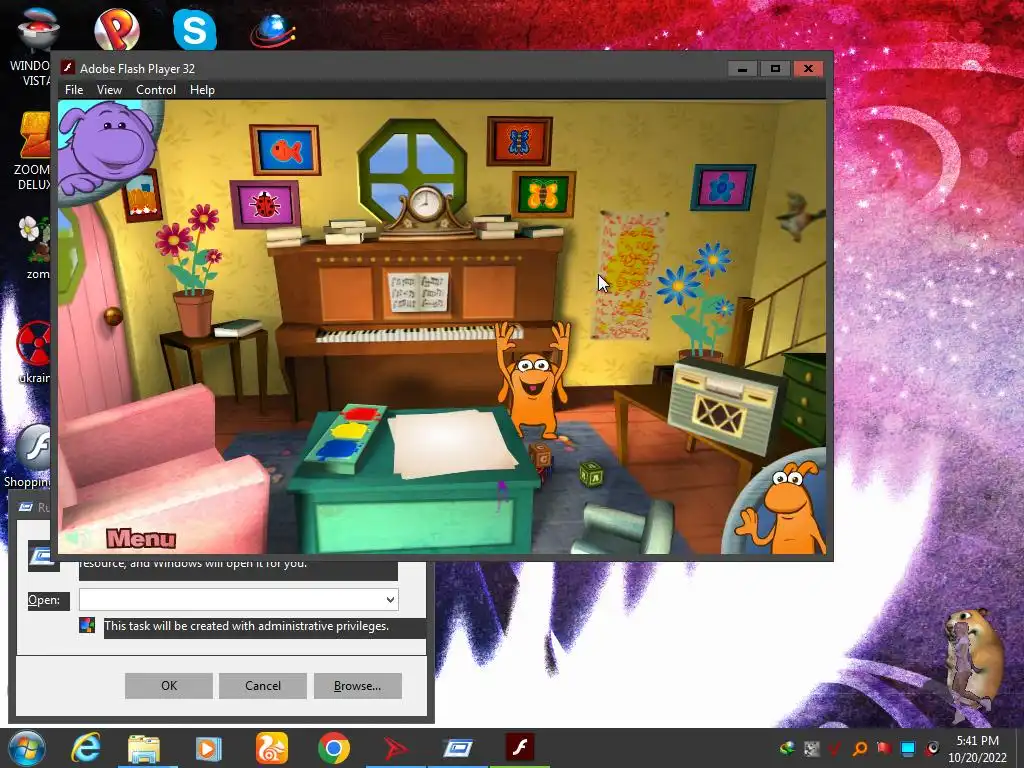Click Cancel in the Run dialog
The width and height of the screenshot is (1024, 768).
(x=263, y=686)
